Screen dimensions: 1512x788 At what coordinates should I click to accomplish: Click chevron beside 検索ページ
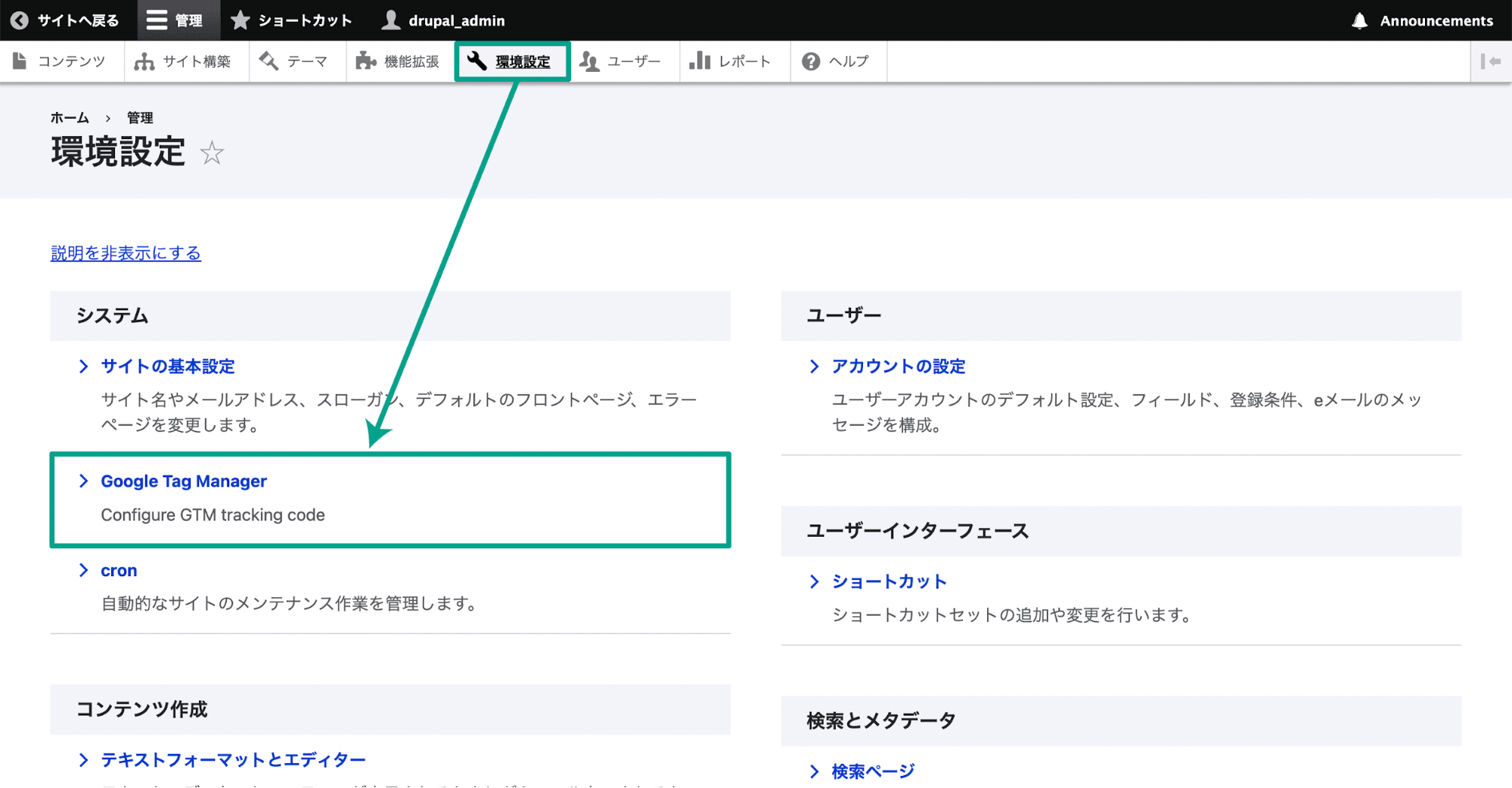click(x=814, y=771)
